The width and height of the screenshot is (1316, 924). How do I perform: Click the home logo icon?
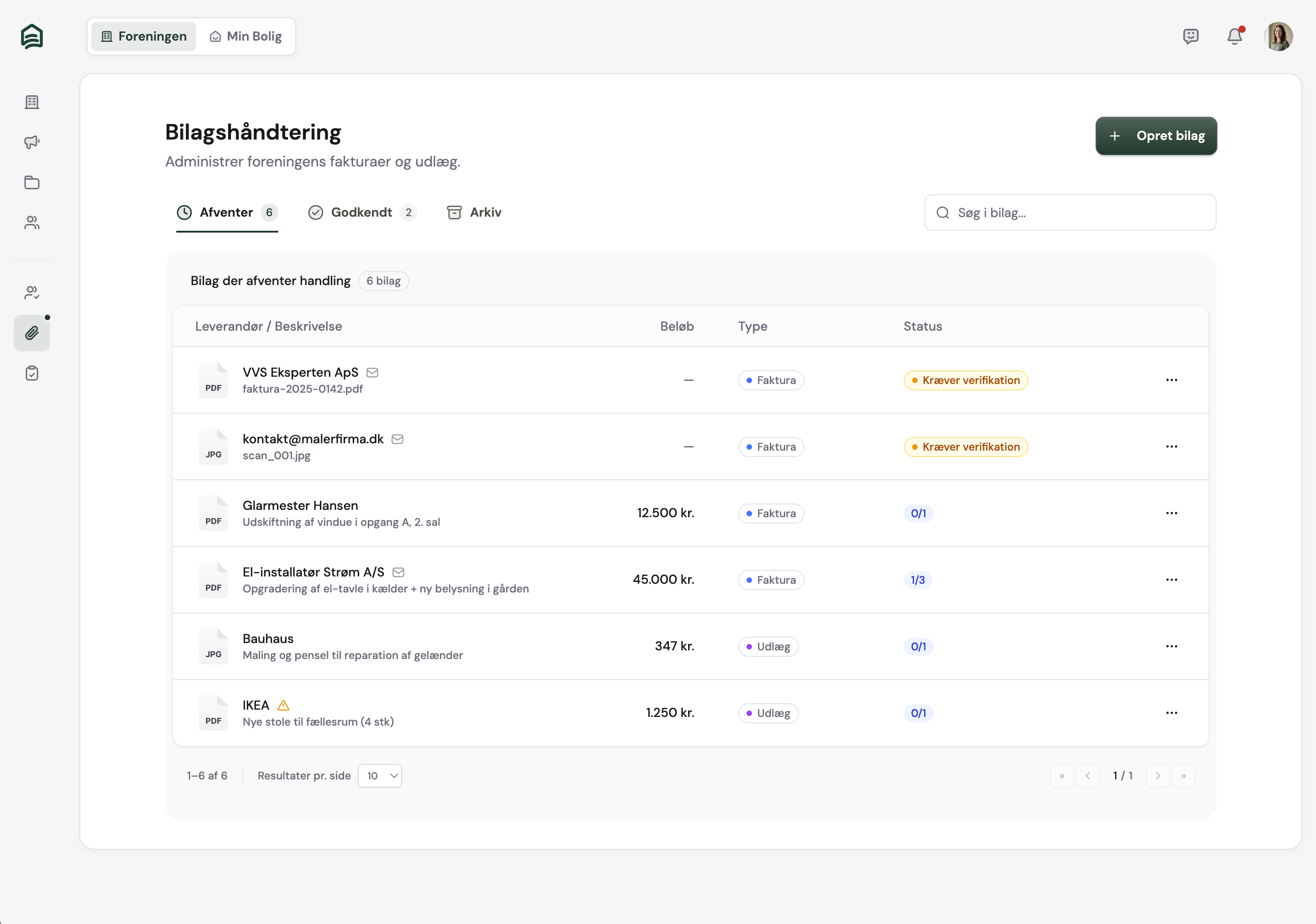[32, 36]
